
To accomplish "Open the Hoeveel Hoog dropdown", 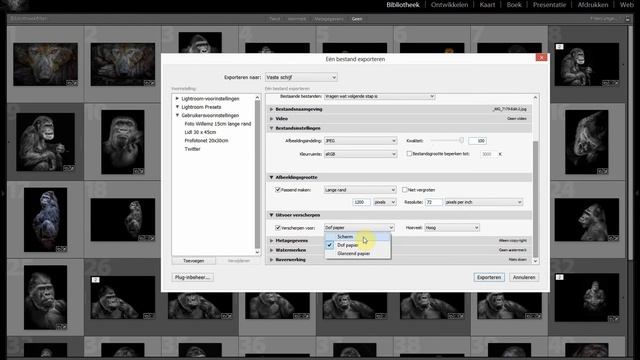I will 452,228.
